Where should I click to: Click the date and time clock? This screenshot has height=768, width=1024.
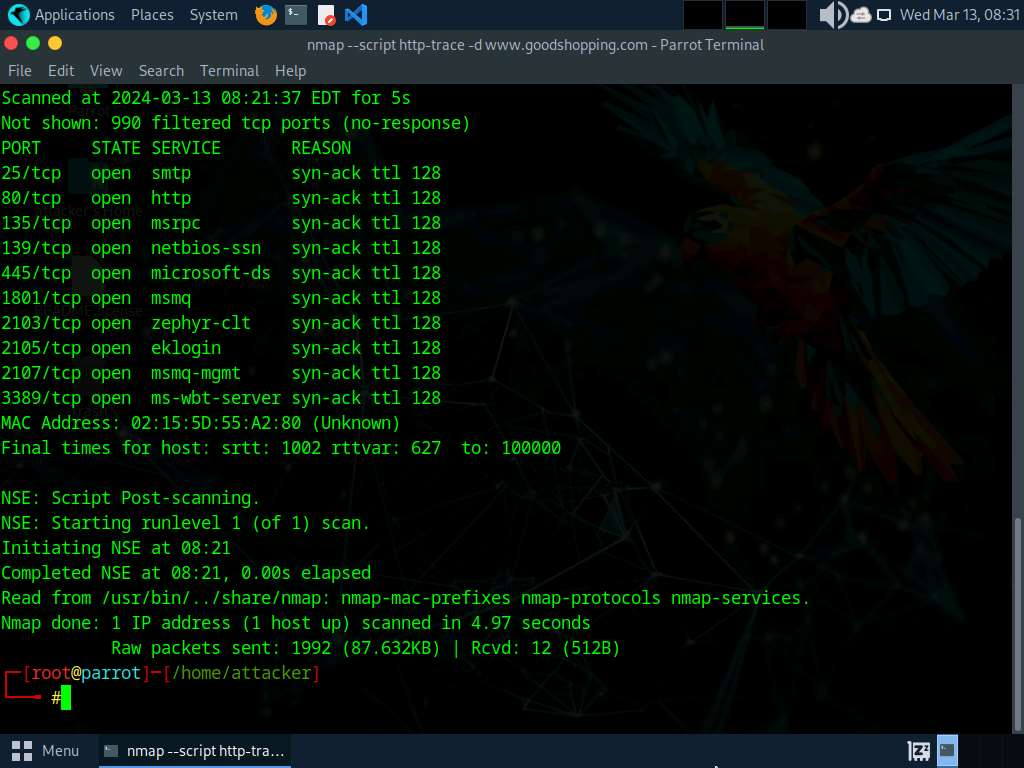[x=959, y=15]
